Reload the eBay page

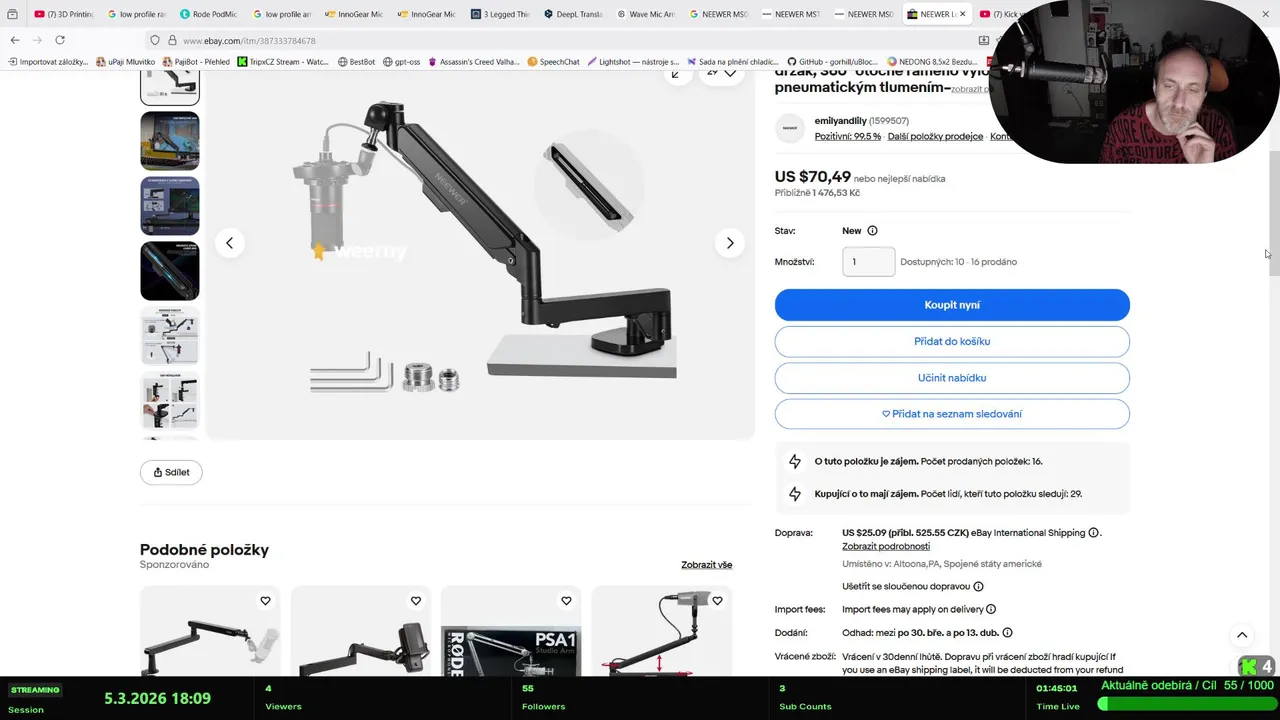(x=60, y=40)
